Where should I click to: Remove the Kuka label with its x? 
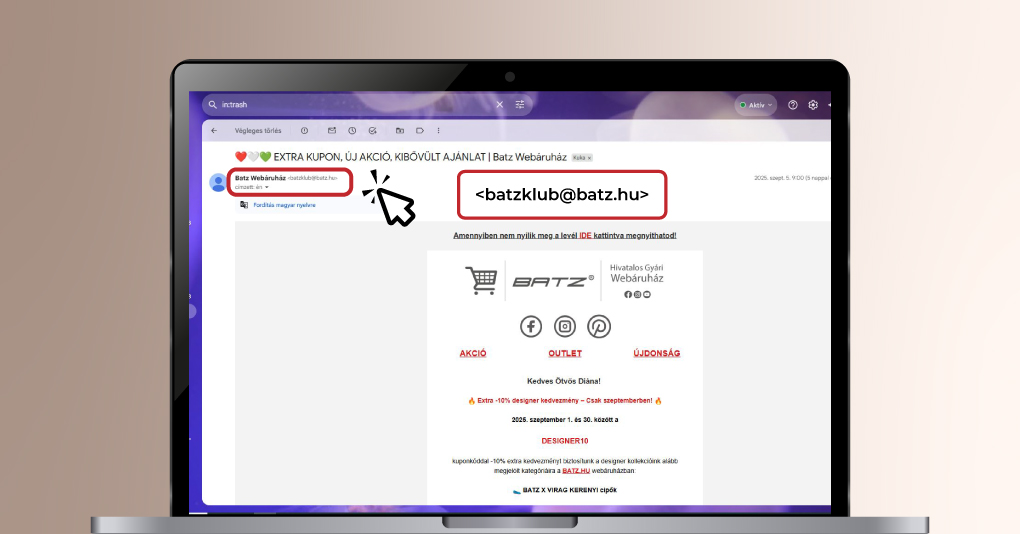(589, 158)
